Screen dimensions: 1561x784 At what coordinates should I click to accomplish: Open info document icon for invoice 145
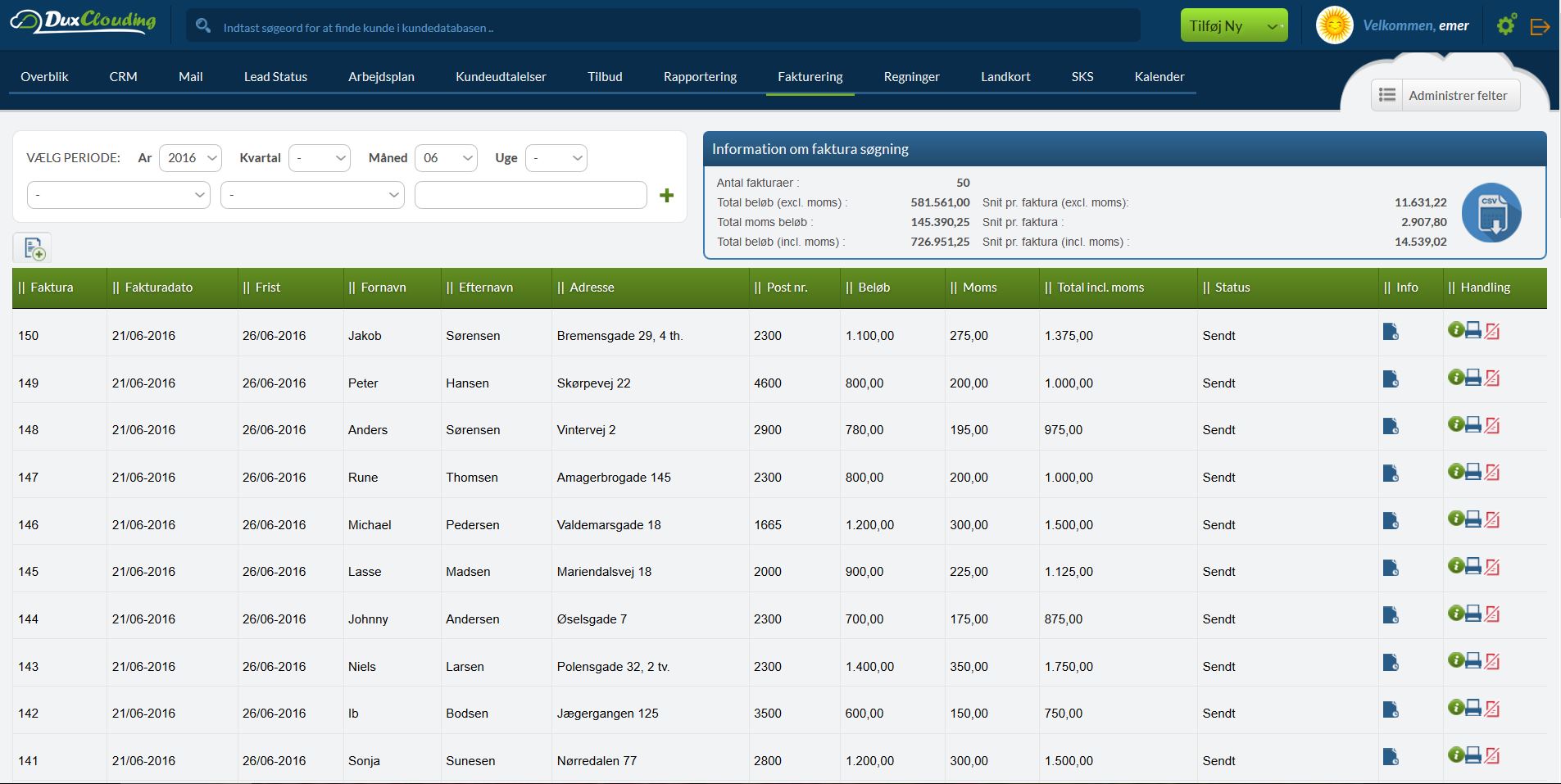pos(1391,568)
